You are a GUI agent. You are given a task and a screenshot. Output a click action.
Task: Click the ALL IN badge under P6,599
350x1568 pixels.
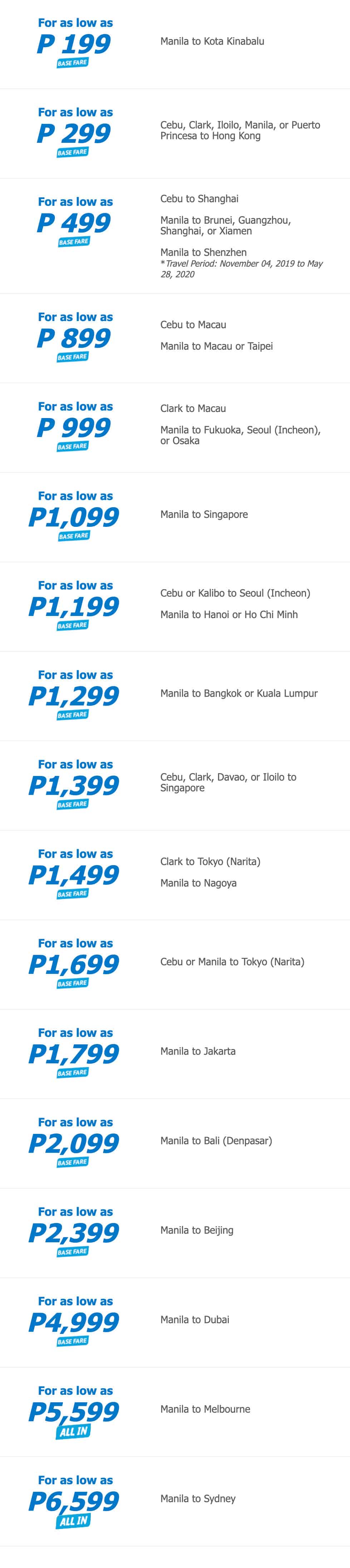(x=74, y=1521)
